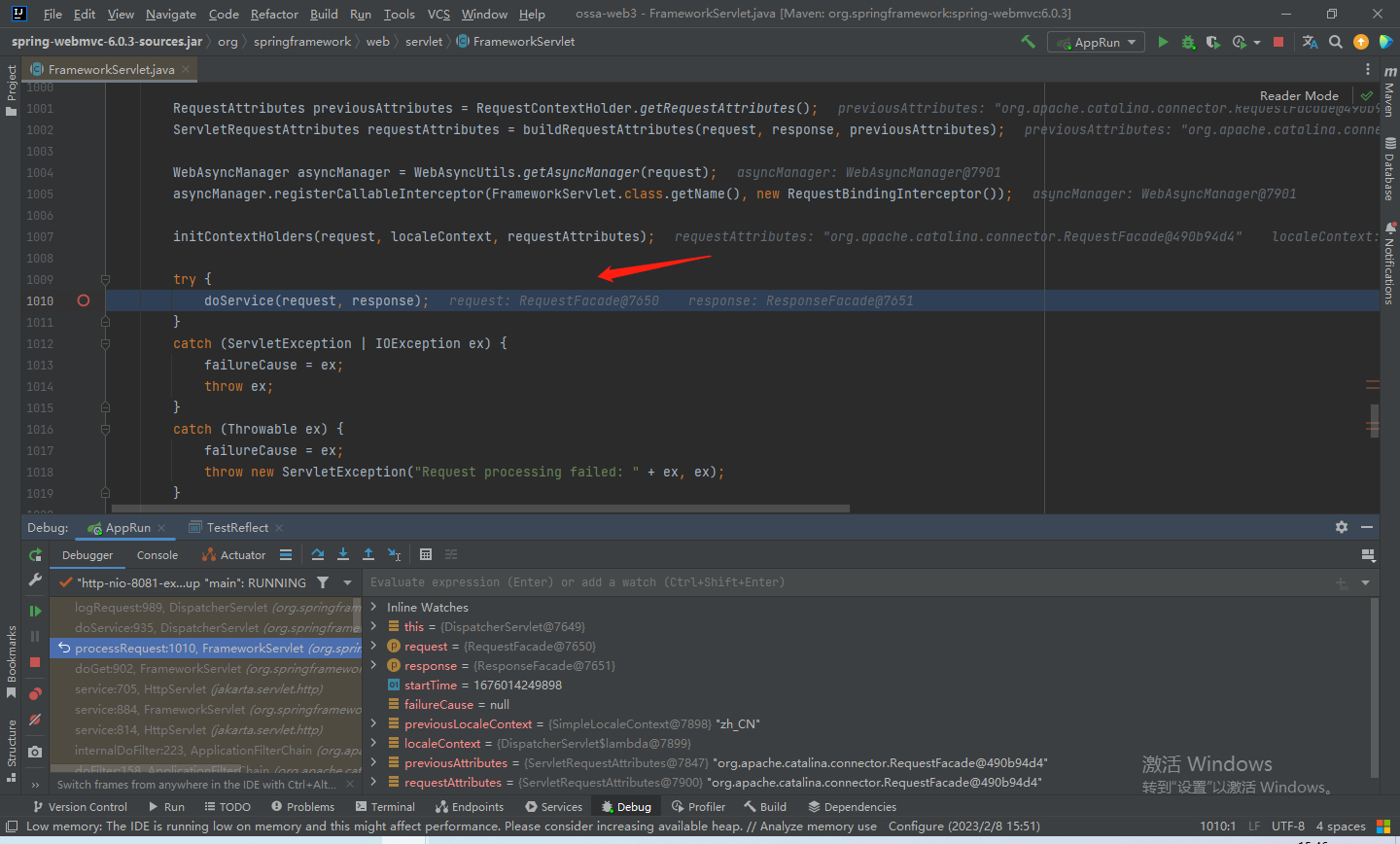Click the Profiler run icon in the toolbar
Image resolution: width=1400 pixels, height=844 pixels.
pos(1239,42)
